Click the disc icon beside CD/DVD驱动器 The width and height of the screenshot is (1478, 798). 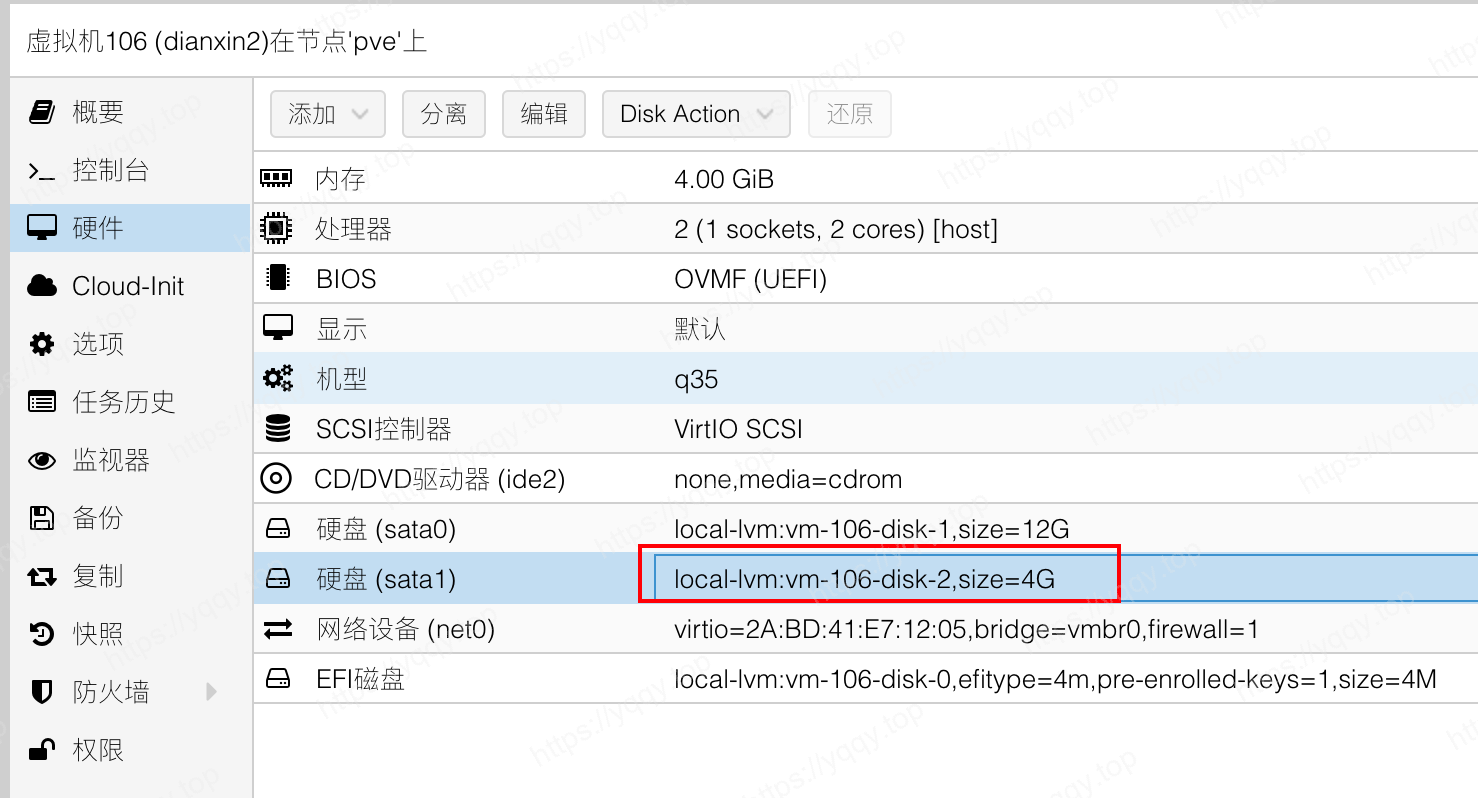(x=276, y=479)
